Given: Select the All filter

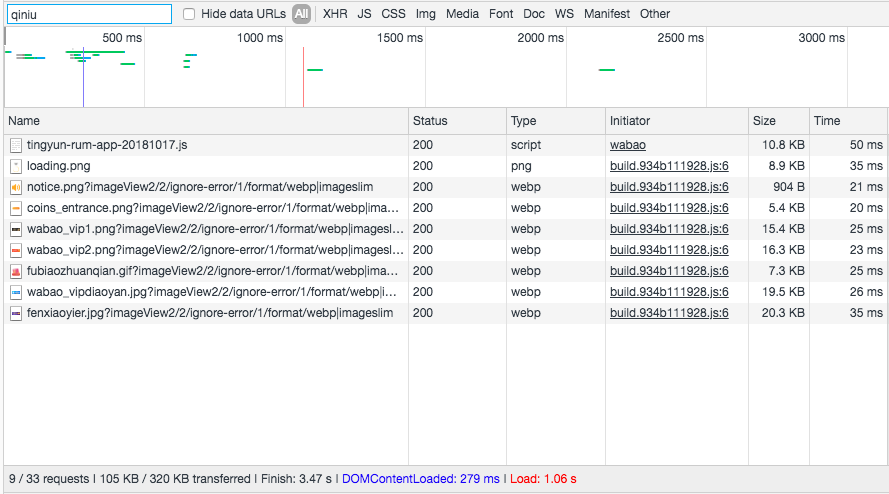Looking at the screenshot, I should coord(302,14).
